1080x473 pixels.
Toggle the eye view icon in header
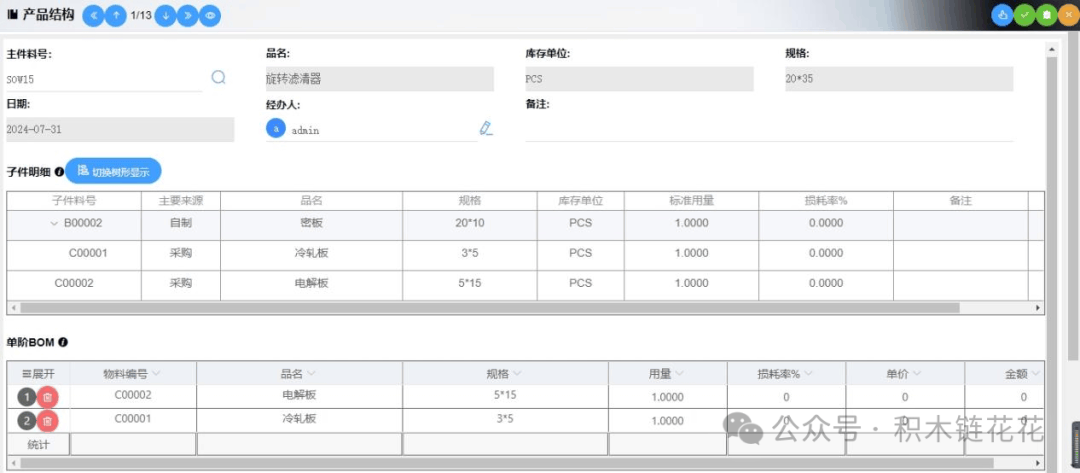pos(210,16)
